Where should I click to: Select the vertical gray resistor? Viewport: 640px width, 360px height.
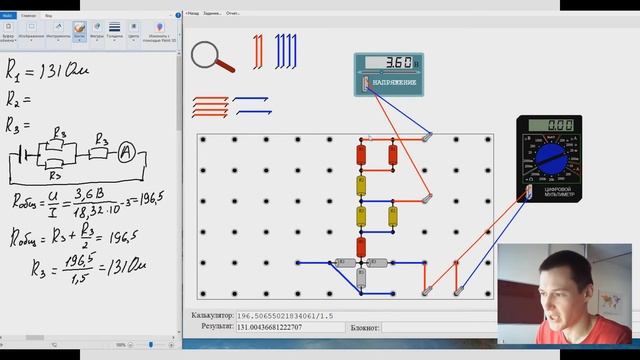point(361,278)
